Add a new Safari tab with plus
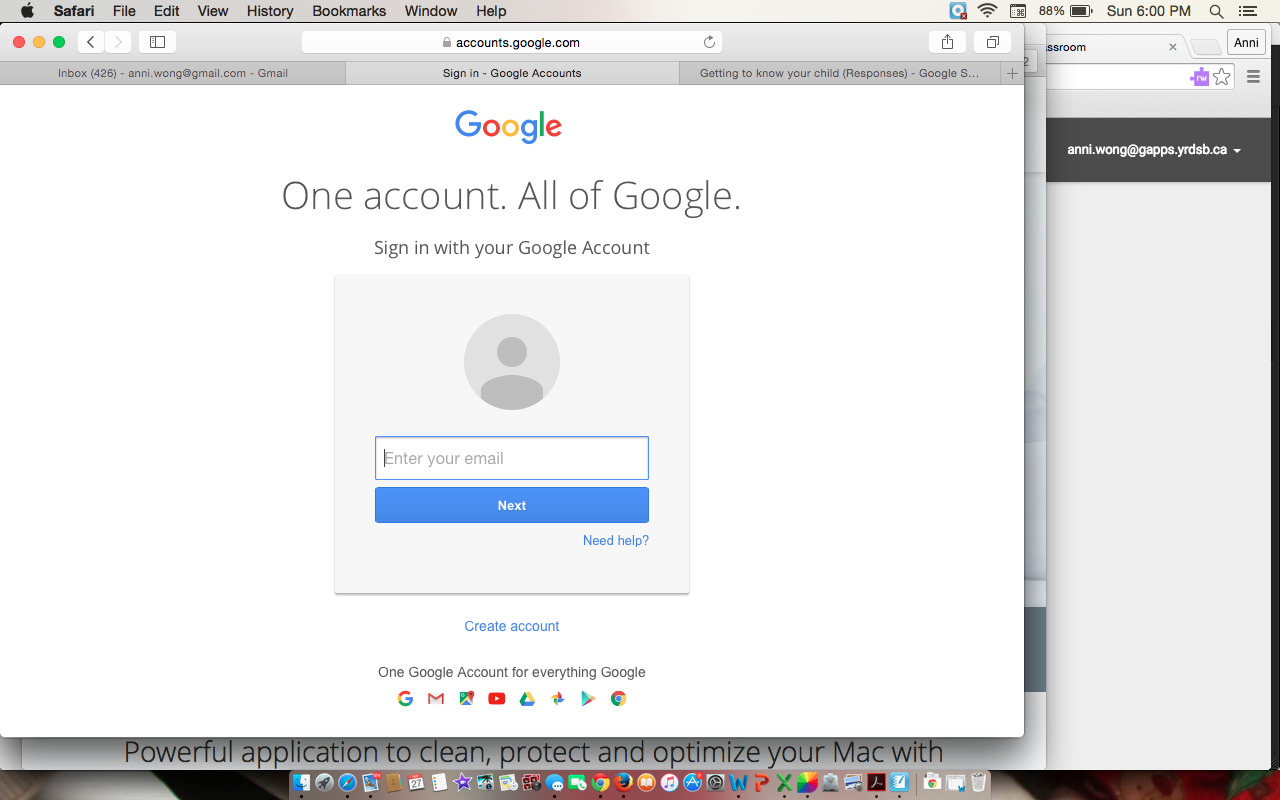The image size is (1280, 800). click(1012, 73)
